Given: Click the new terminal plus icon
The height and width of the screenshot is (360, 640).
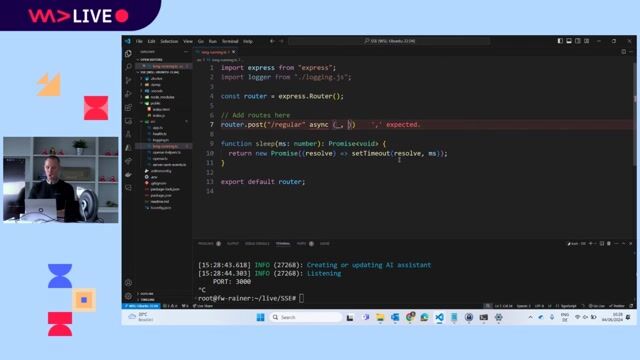Looking at the screenshot, I should coord(591,244).
